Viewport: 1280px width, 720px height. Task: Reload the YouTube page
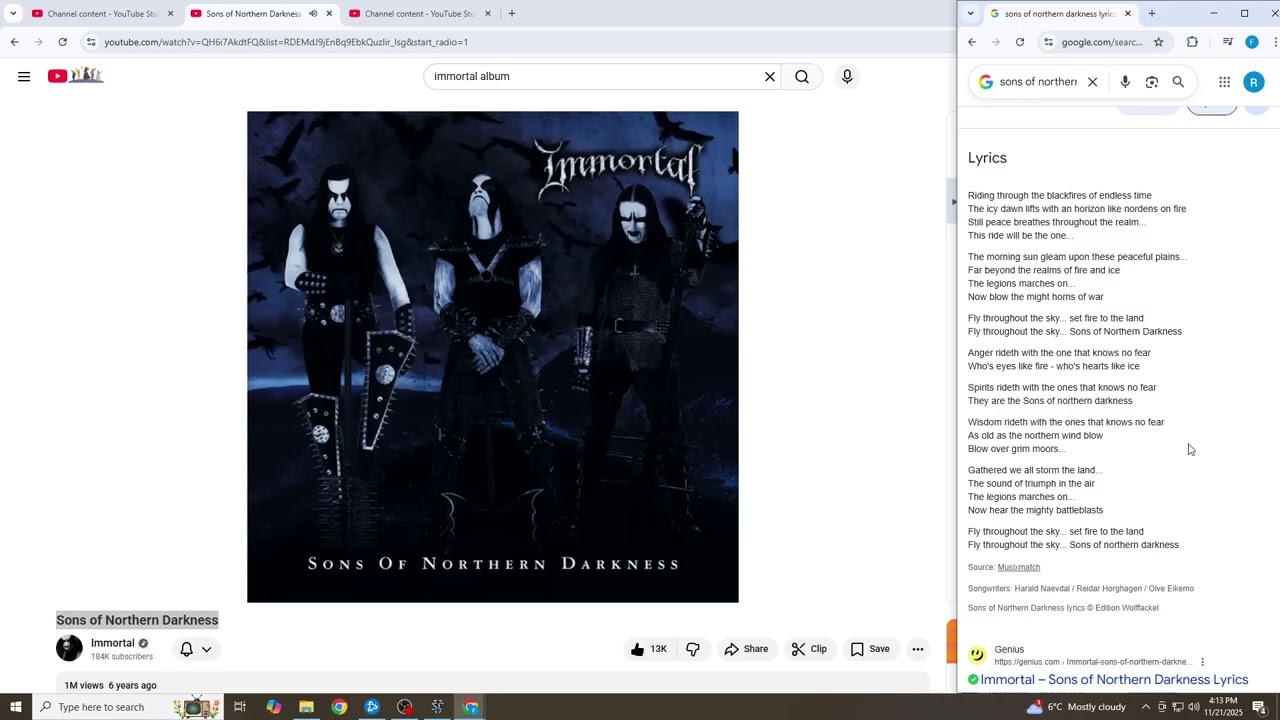pyautogui.click(x=63, y=42)
